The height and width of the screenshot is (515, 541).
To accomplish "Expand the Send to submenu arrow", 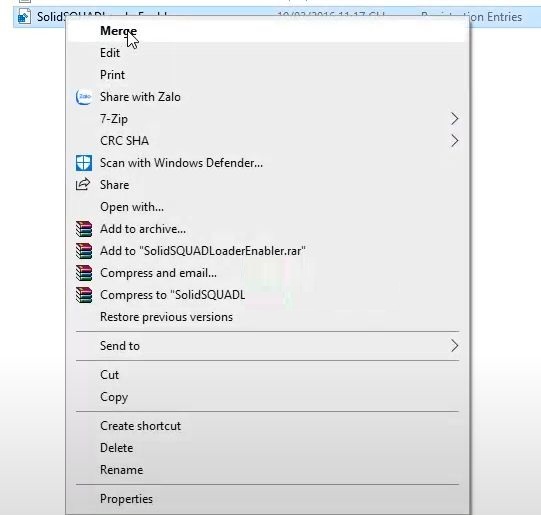I will tap(454, 346).
